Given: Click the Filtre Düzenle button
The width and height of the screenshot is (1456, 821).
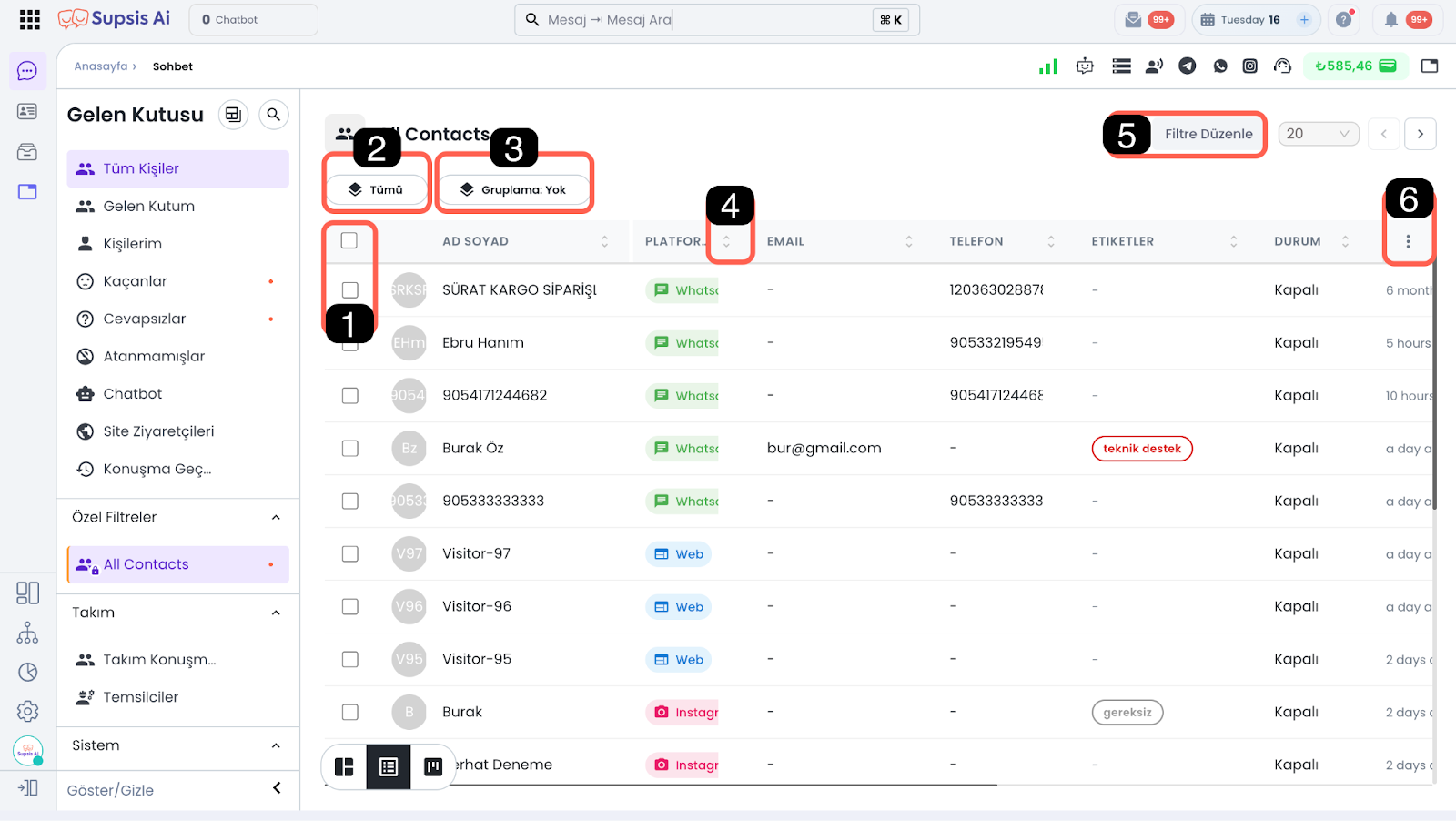Looking at the screenshot, I should 1208,134.
